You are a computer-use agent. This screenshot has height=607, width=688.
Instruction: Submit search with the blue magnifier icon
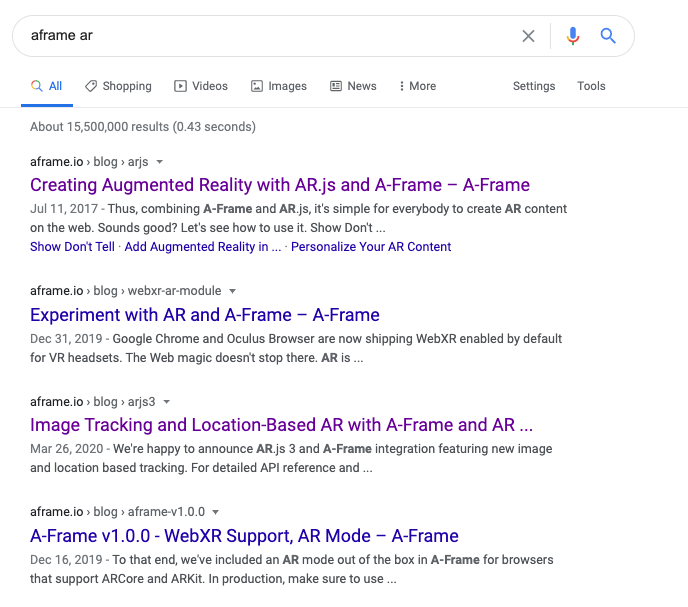click(x=608, y=36)
